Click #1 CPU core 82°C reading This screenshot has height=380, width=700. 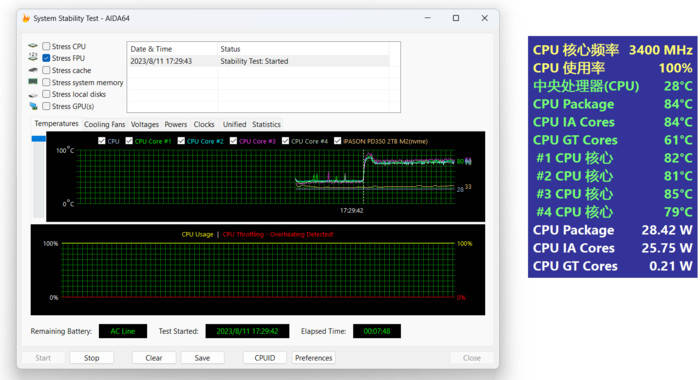point(678,158)
